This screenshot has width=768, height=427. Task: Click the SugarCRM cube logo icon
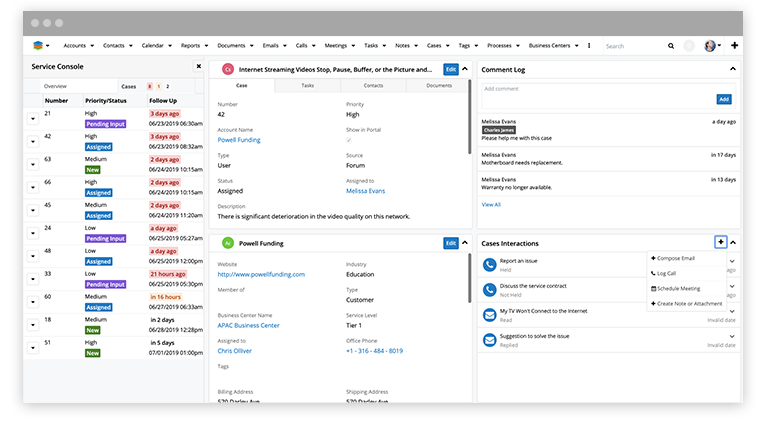38,46
